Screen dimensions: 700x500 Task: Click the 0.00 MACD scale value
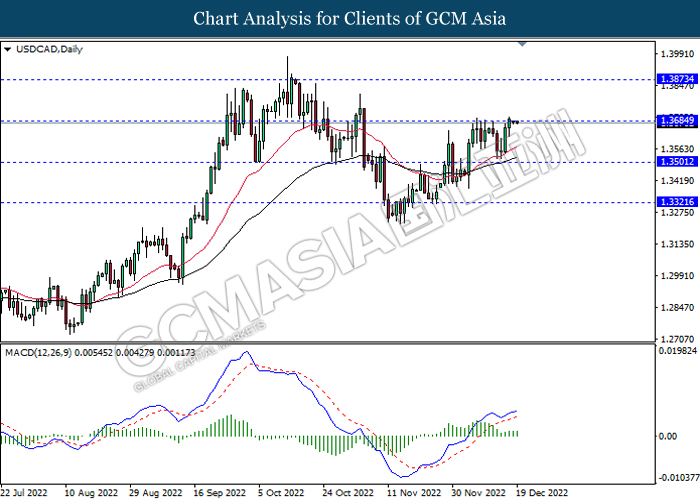click(x=668, y=436)
